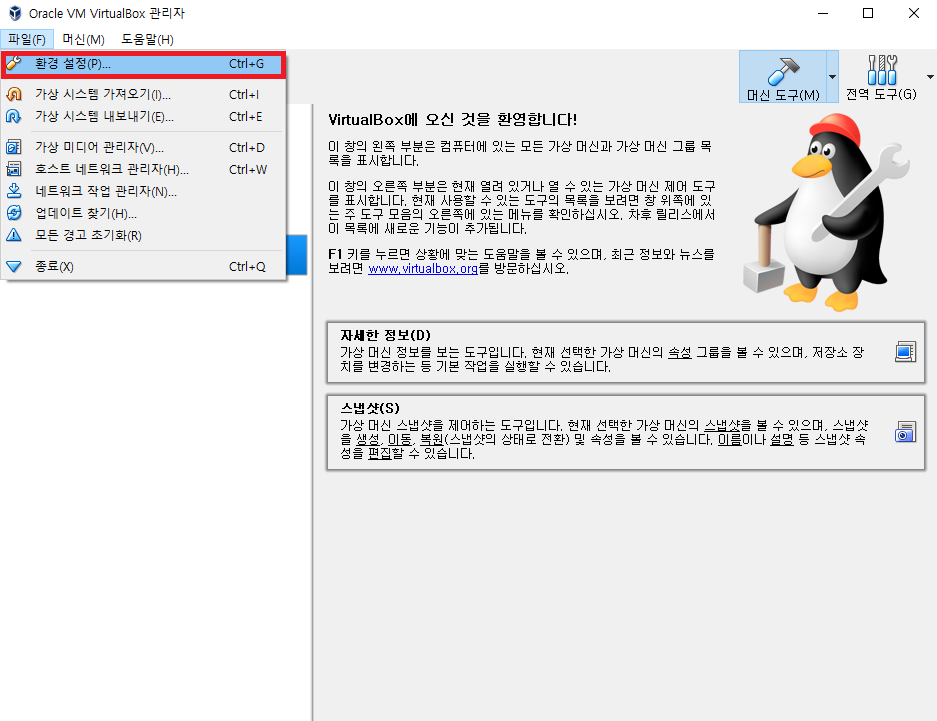The height and width of the screenshot is (721, 937).
Task: Follow the 편집 link in 스냅샷 description
Action: point(379,453)
